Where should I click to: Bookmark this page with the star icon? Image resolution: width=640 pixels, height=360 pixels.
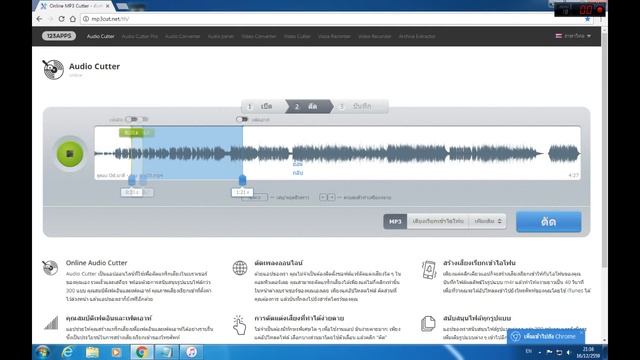tap(587, 19)
